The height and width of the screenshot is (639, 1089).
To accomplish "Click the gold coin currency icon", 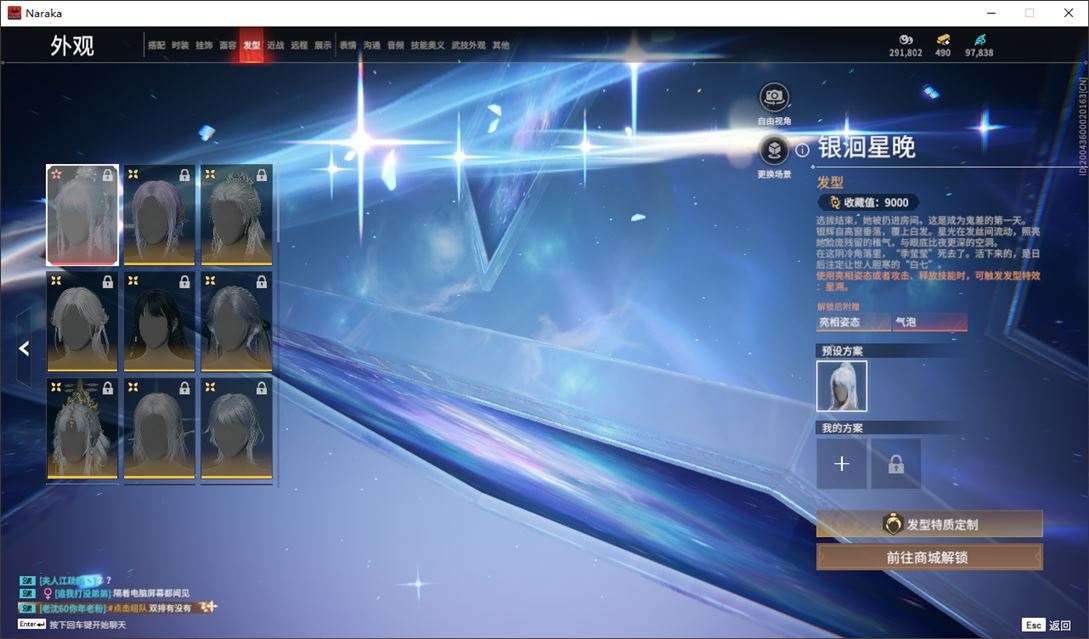I will [x=906, y=40].
